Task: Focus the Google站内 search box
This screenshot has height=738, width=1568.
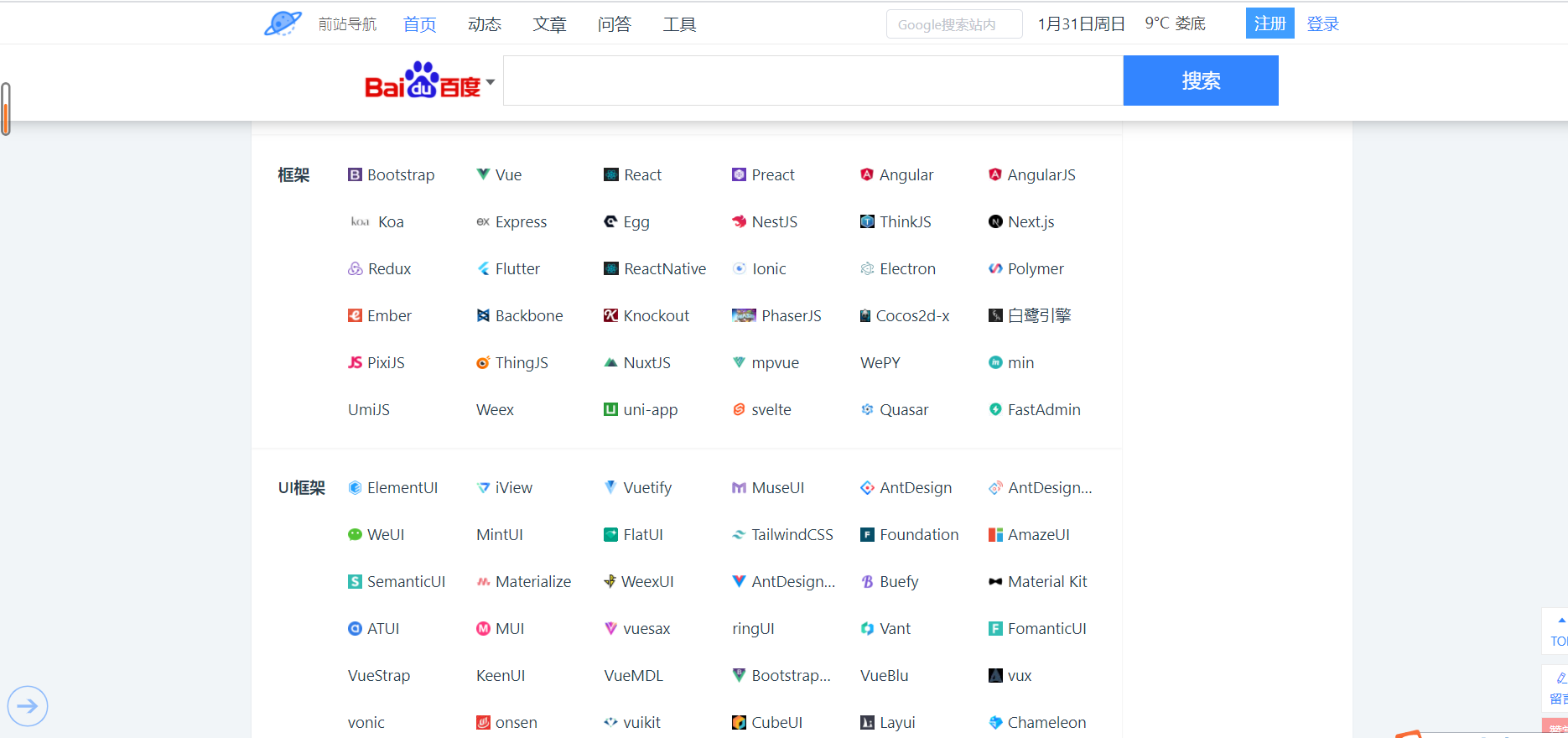Action: (x=954, y=24)
